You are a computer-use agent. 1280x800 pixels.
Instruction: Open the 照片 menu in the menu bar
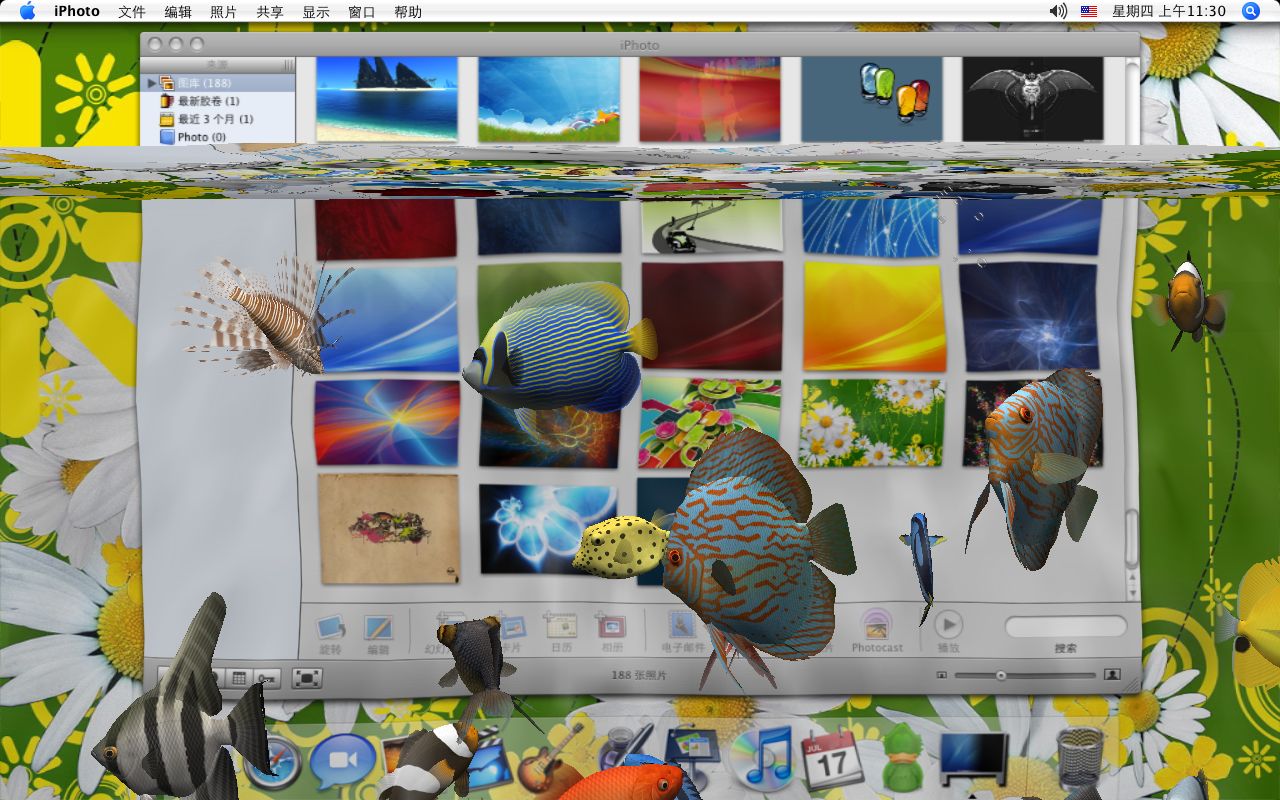[224, 12]
